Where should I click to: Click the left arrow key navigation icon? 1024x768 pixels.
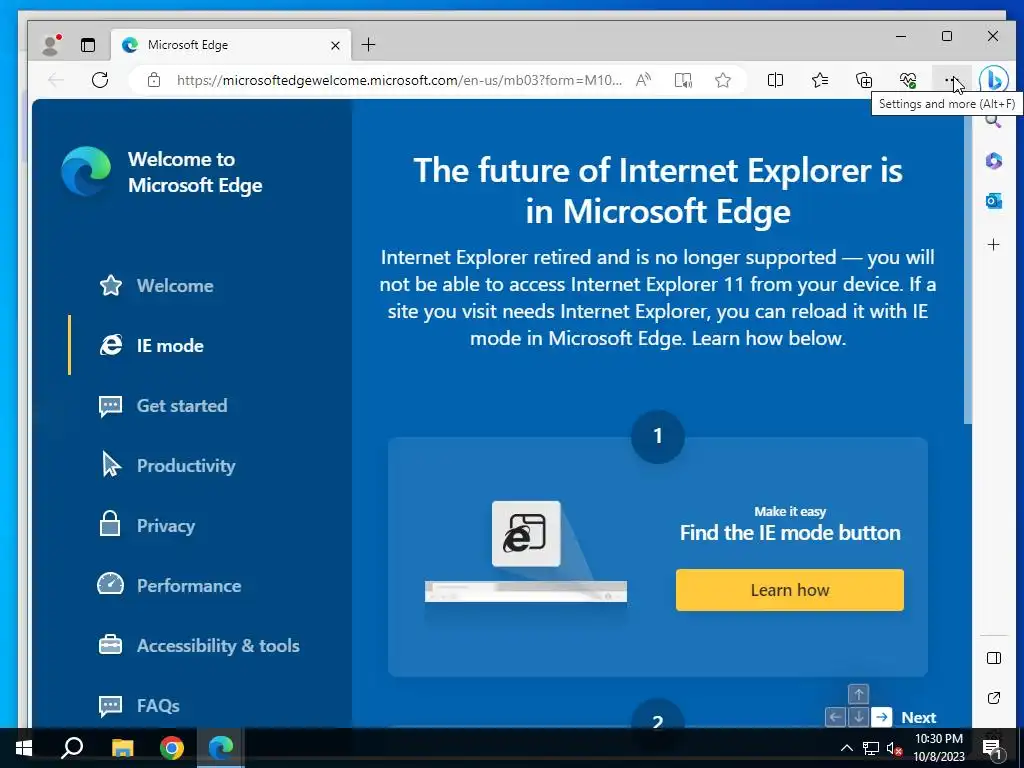[x=835, y=717]
